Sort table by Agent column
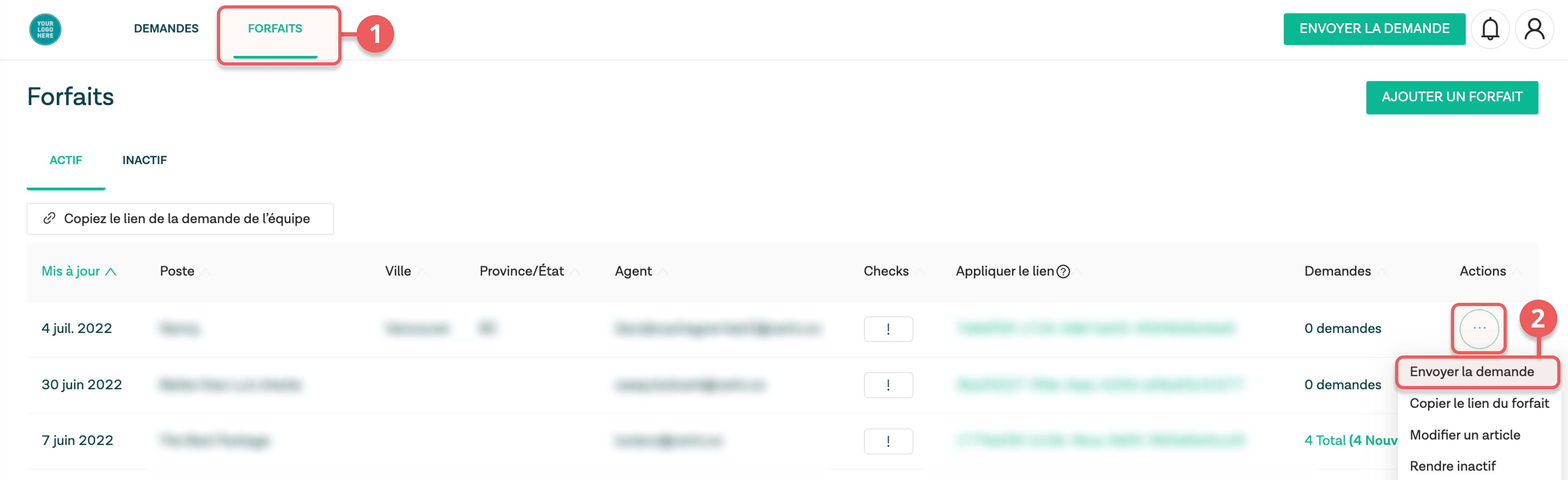The image size is (1568, 480). (x=633, y=271)
